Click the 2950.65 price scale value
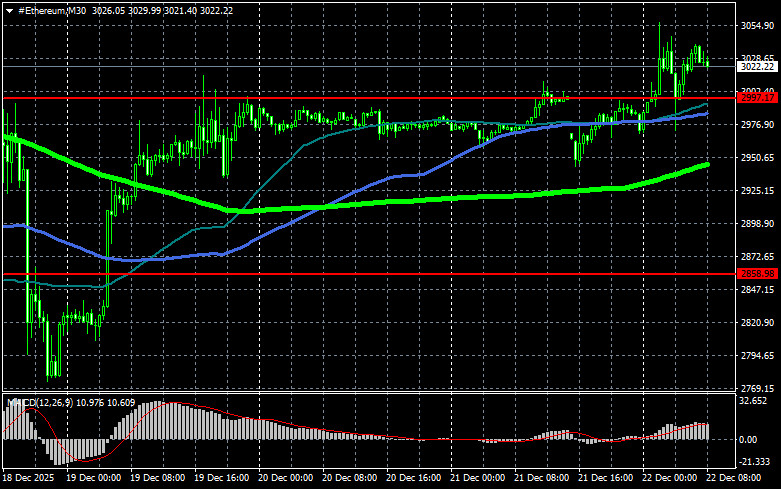 point(757,157)
